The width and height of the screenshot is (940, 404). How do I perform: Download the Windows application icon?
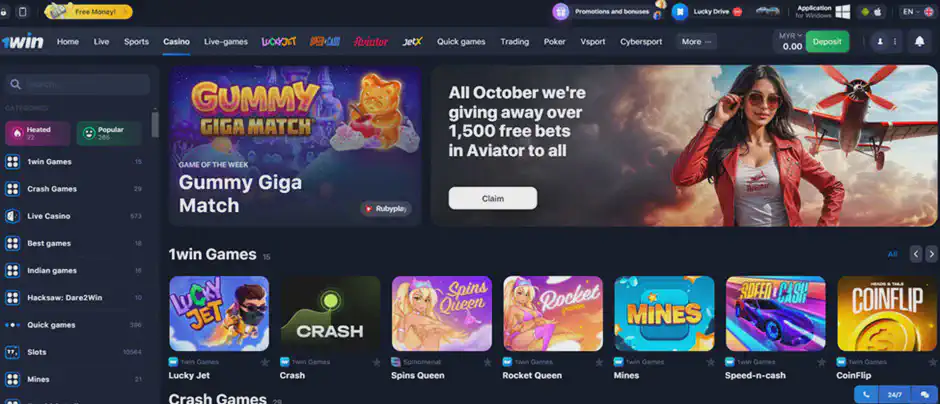[x=842, y=12]
